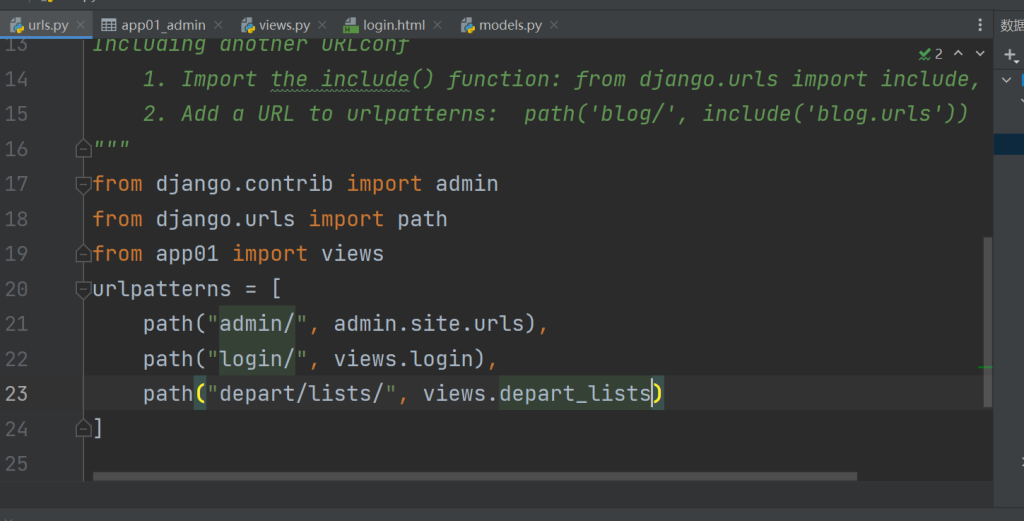This screenshot has width=1024, height=521.
Task: Click the vertical editor scrollbar
Action: [x=988, y=320]
